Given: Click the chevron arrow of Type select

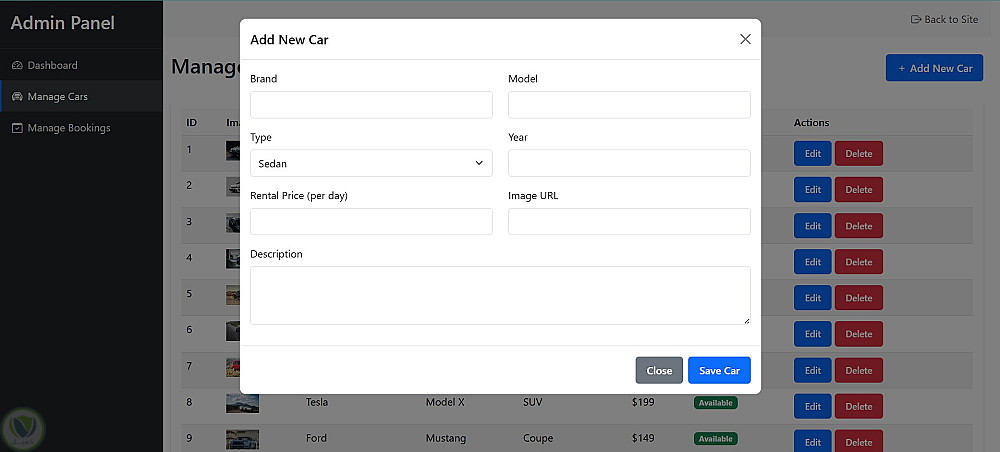Looking at the screenshot, I should (x=479, y=163).
